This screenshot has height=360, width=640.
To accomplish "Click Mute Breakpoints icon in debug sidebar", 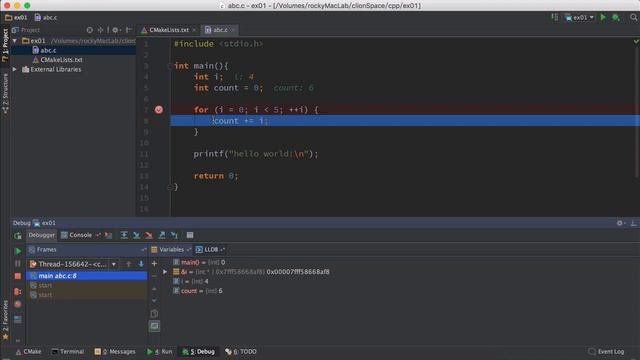I will tap(18, 304).
